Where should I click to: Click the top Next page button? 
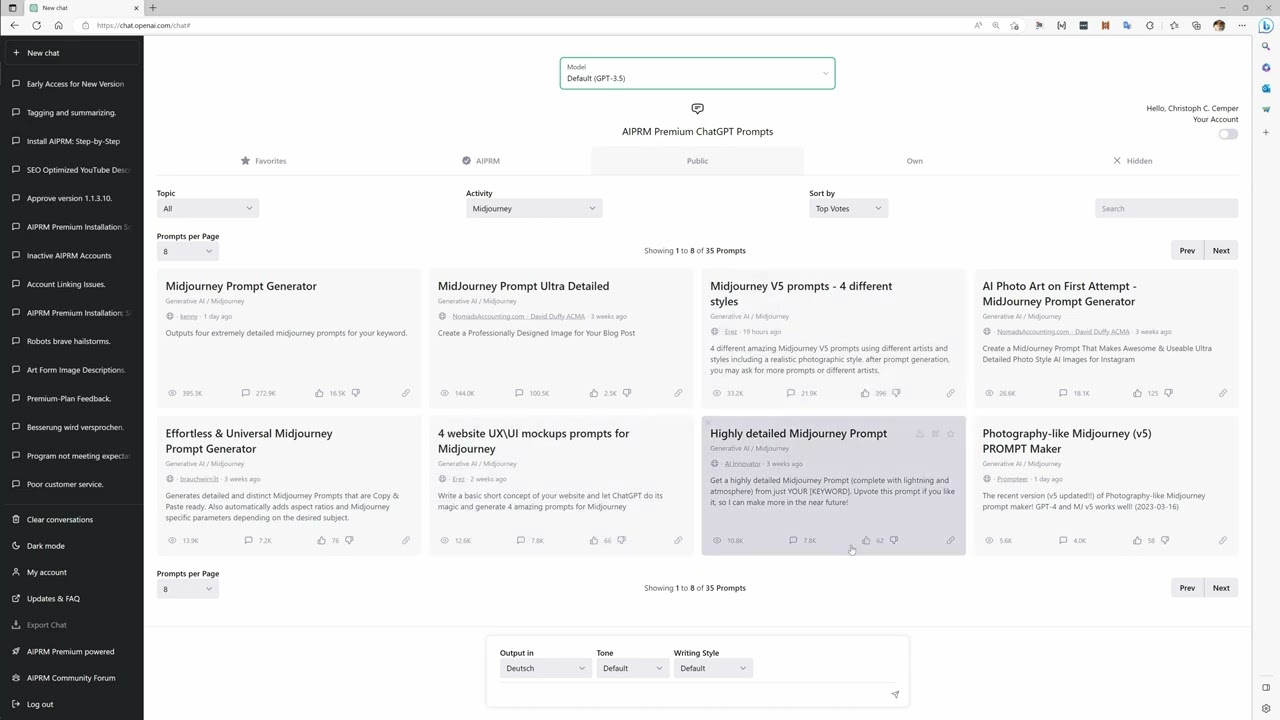click(1221, 251)
